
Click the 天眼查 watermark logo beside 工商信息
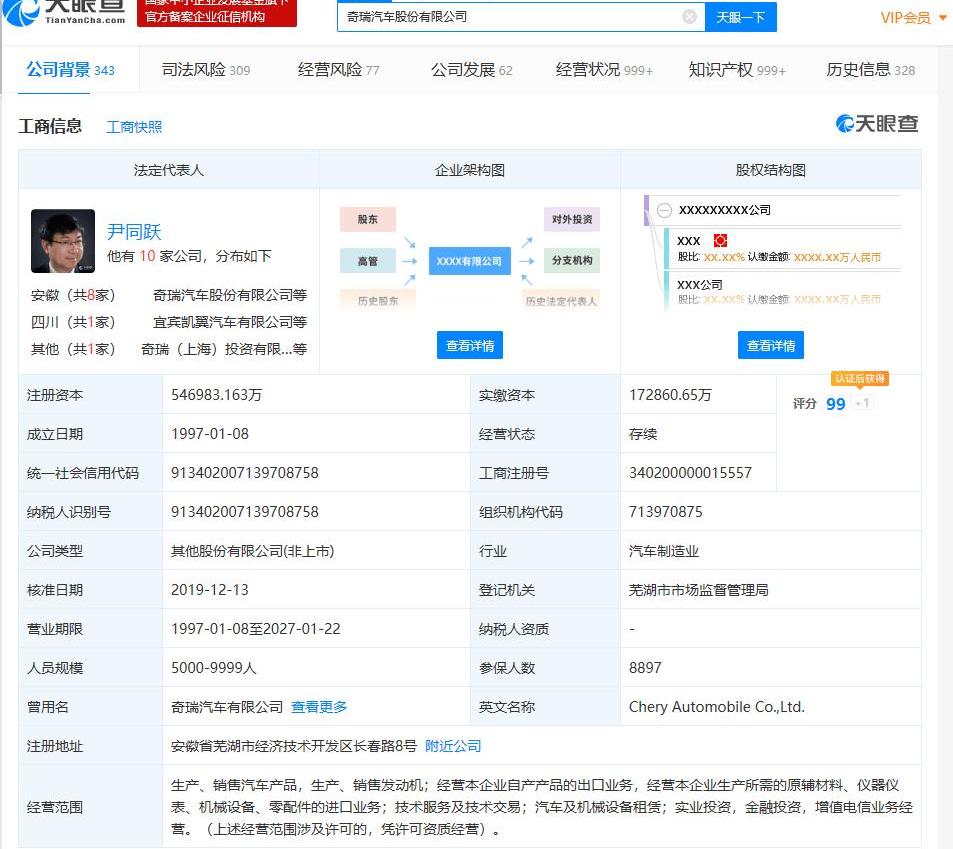tap(877, 124)
